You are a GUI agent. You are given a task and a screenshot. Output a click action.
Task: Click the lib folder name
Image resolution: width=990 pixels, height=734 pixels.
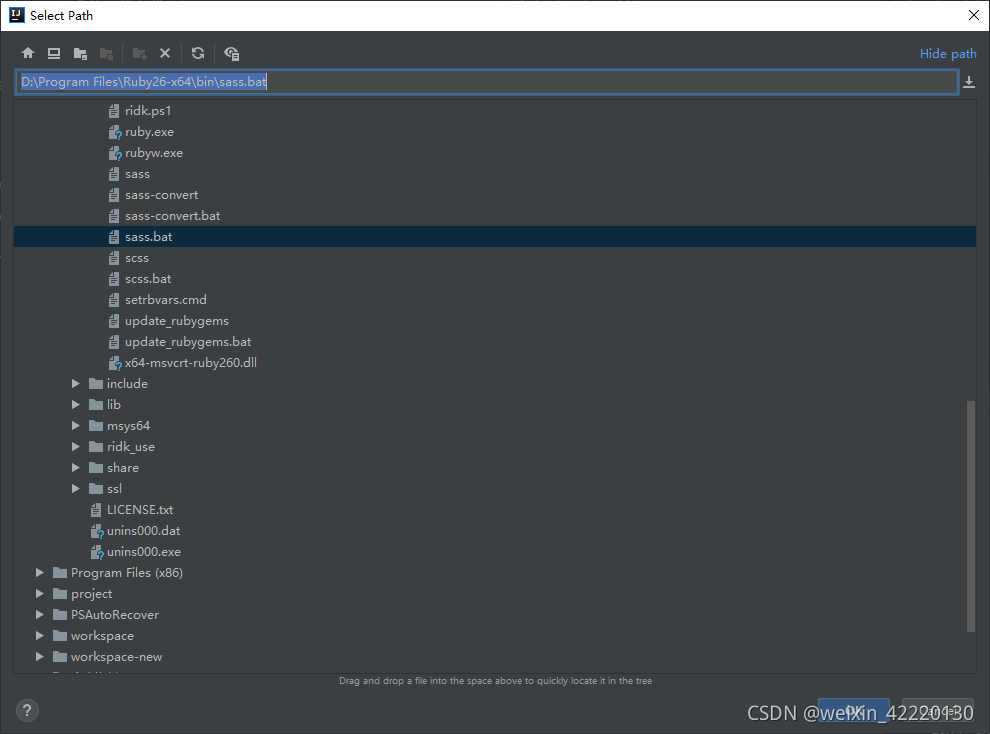(114, 405)
